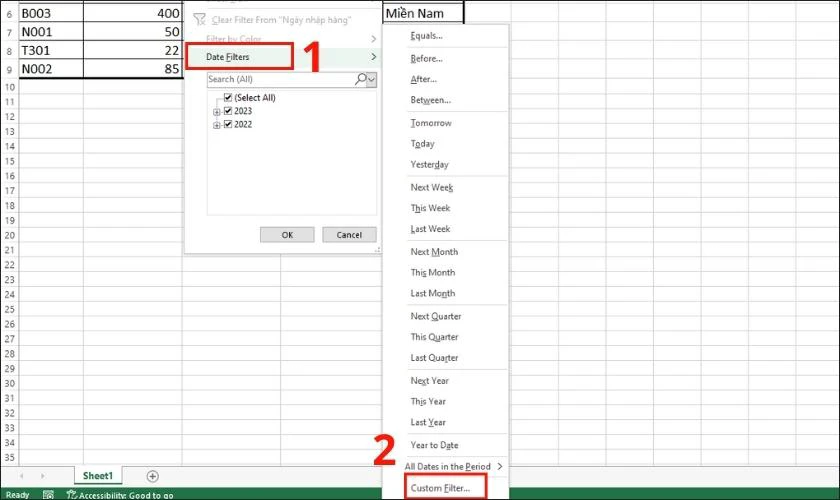Open the Accessibility: Good to go status

click(x=120, y=495)
